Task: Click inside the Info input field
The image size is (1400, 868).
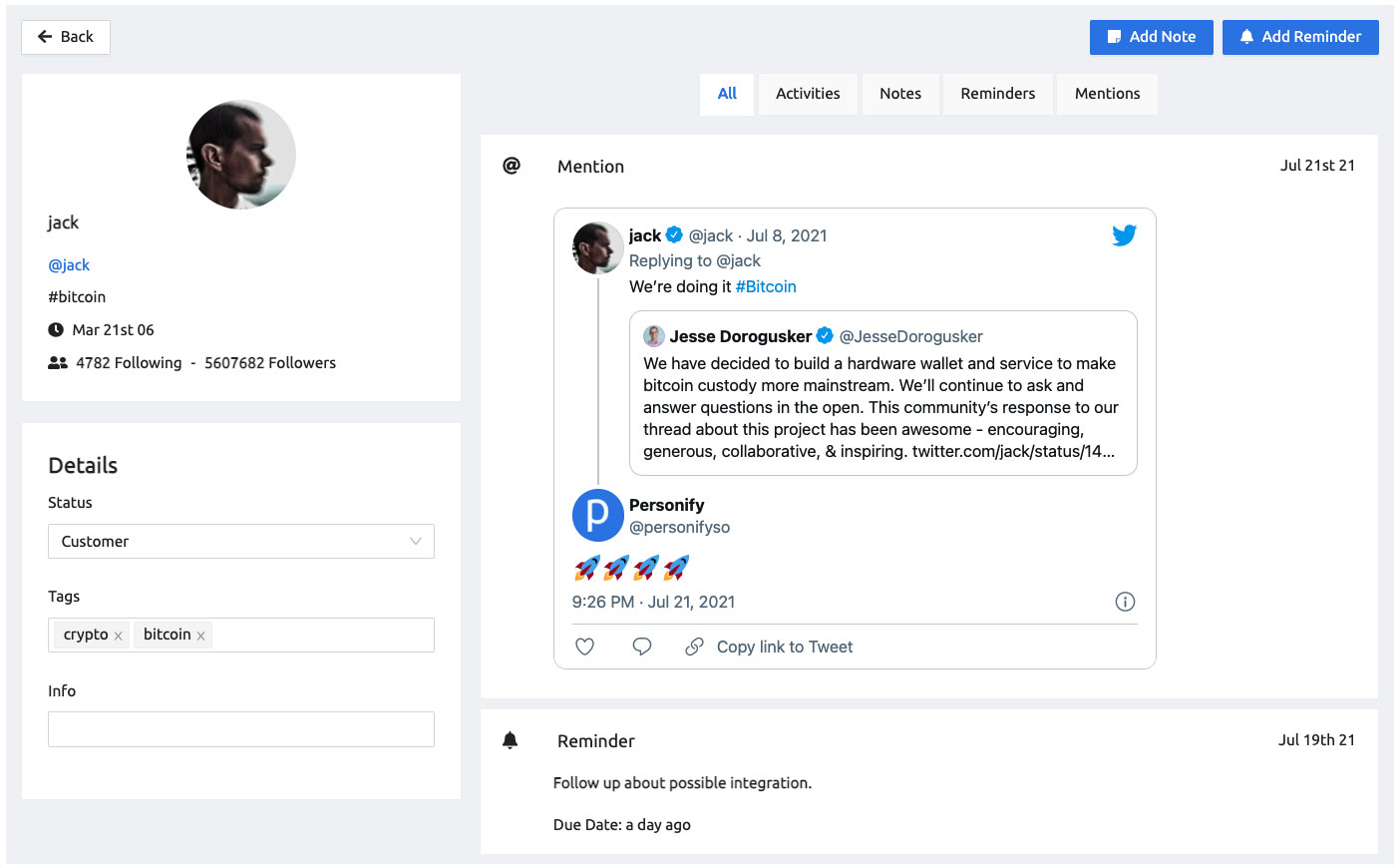Action: (241, 729)
